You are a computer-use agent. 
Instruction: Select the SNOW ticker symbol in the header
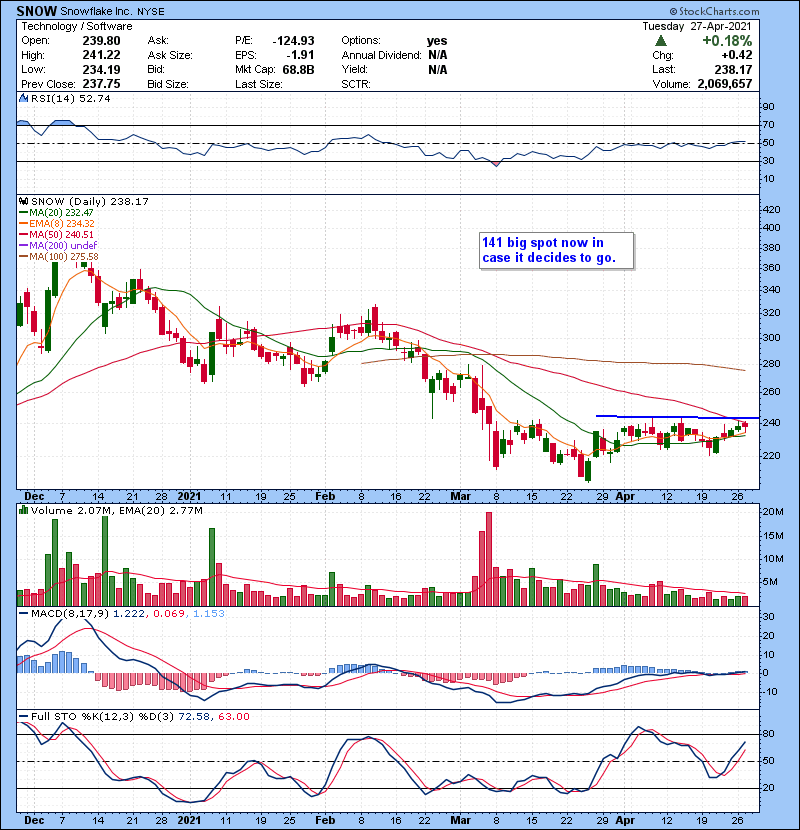(x=37, y=11)
